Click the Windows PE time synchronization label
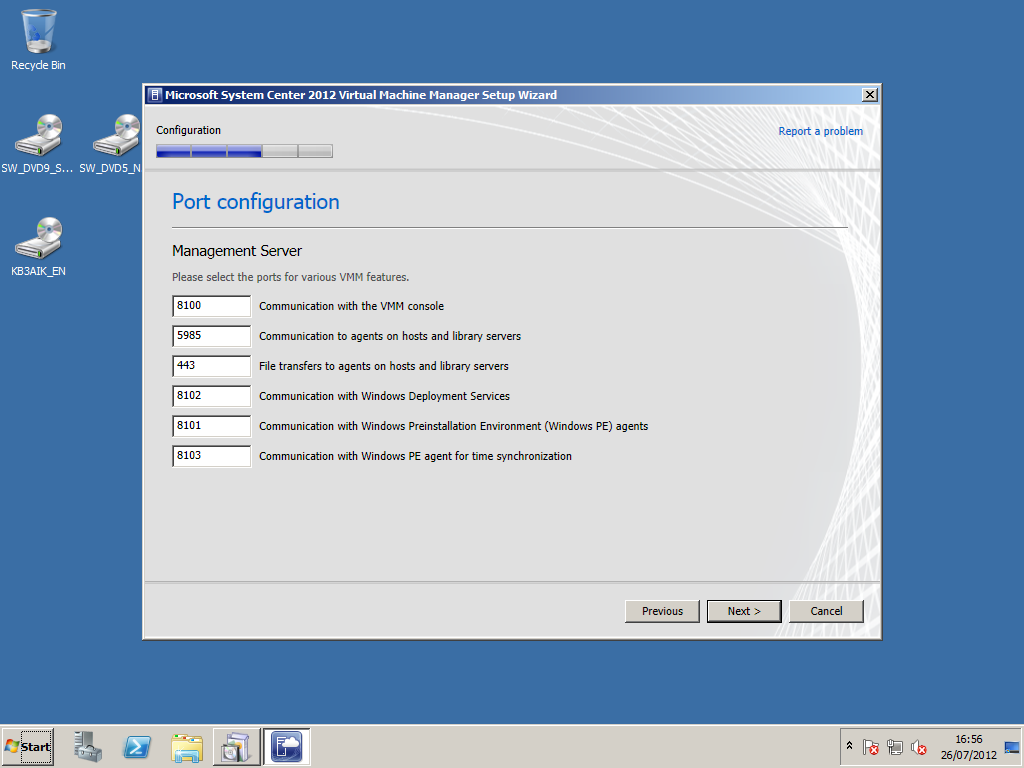1024x768 pixels. 415,456
